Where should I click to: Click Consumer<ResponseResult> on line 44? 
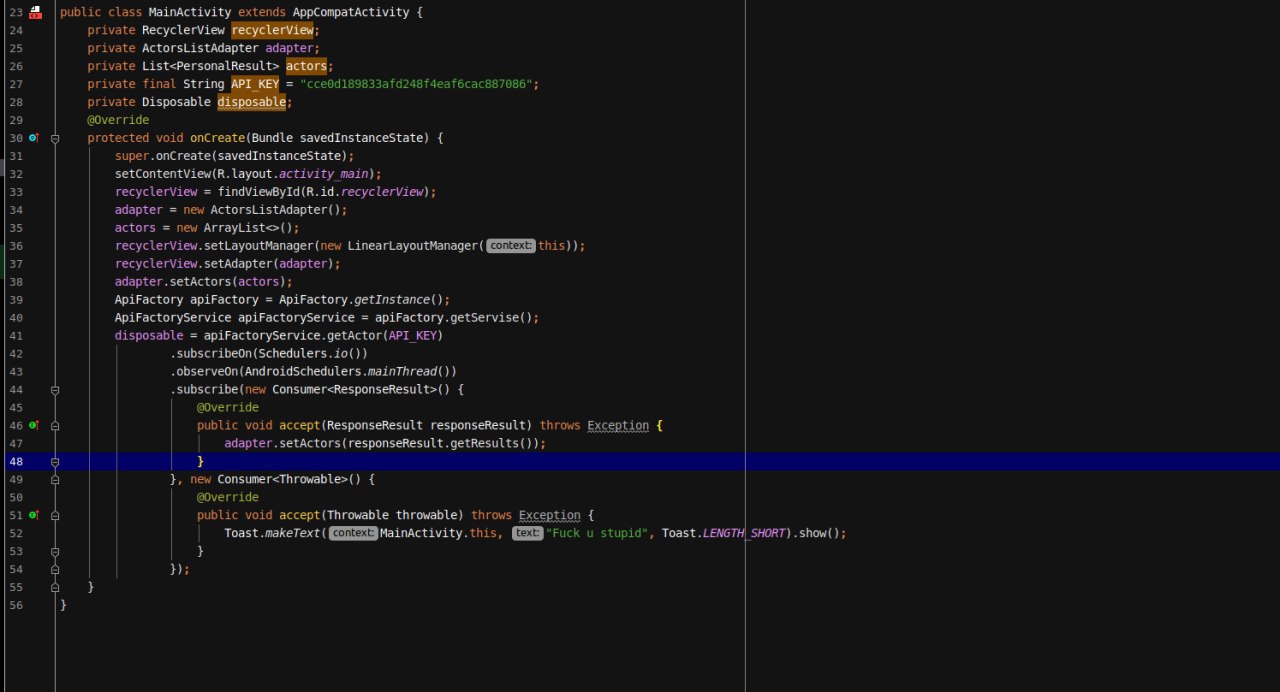point(354,390)
